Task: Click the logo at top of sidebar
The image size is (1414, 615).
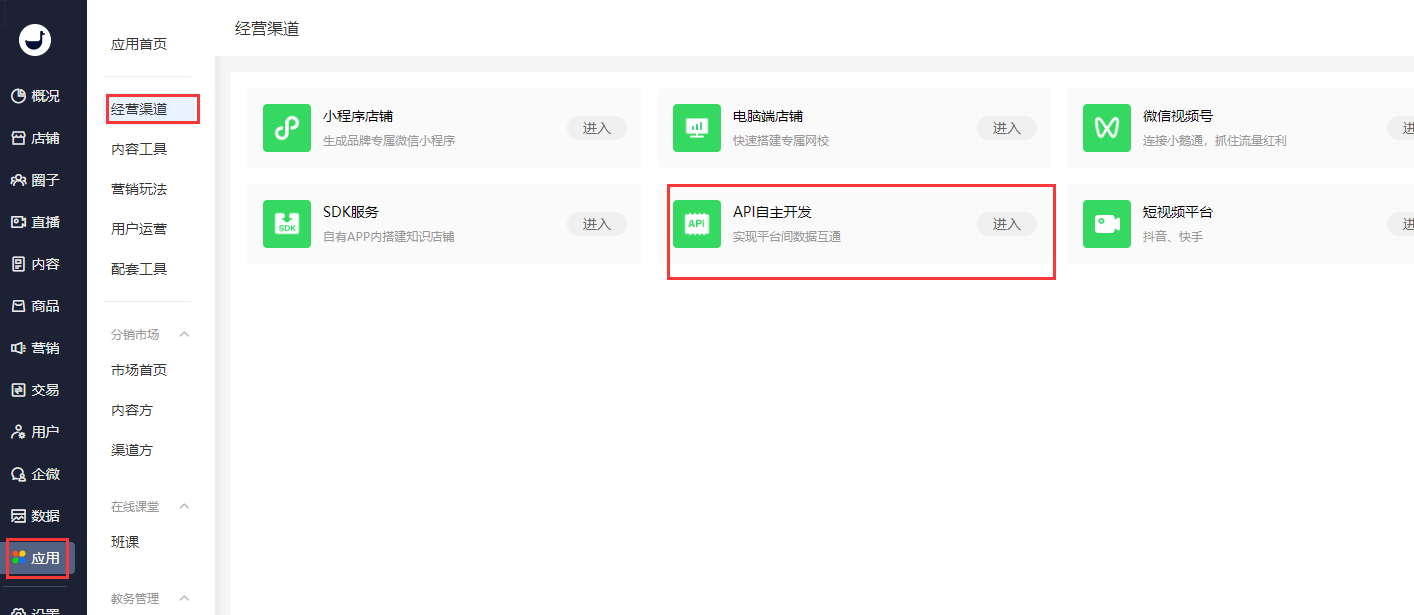Action: [35, 40]
